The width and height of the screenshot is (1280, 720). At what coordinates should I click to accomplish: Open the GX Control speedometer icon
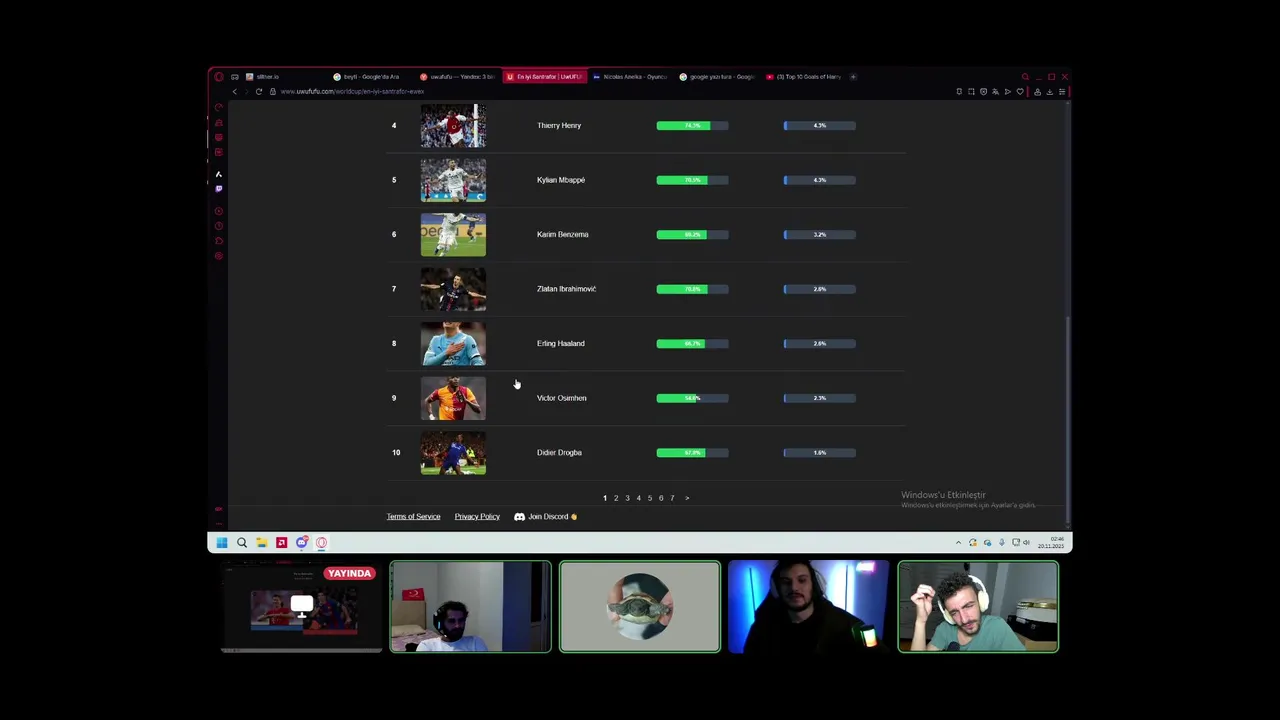click(x=219, y=107)
